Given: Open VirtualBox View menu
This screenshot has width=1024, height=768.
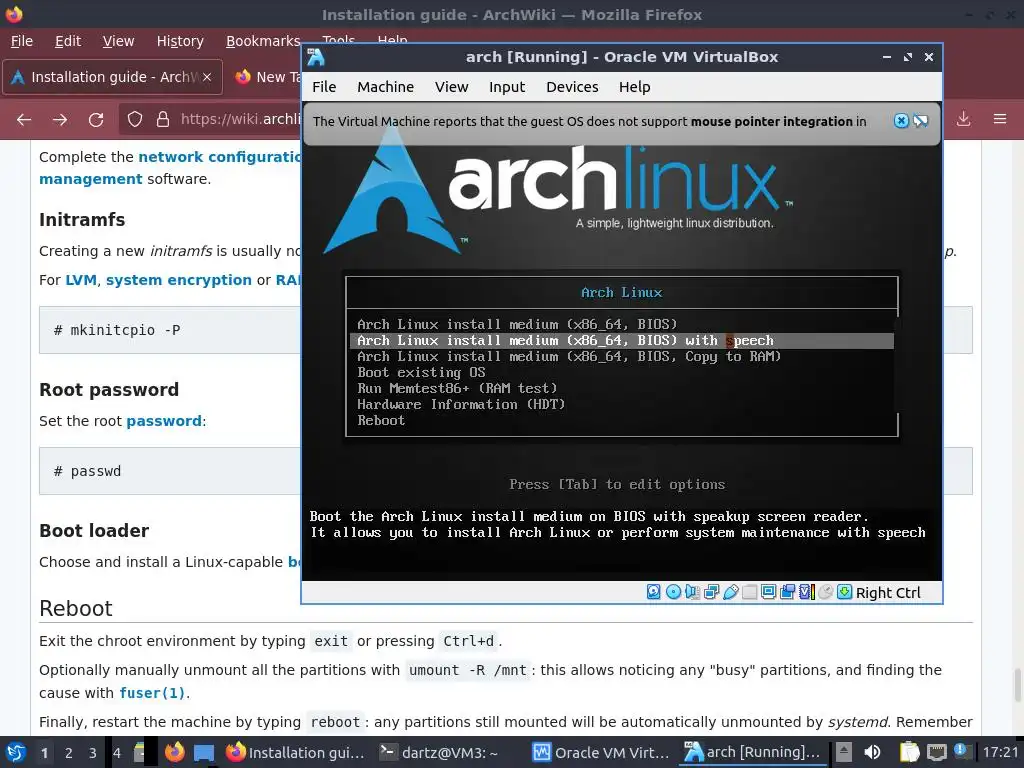Looking at the screenshot, I should (451, 87).
